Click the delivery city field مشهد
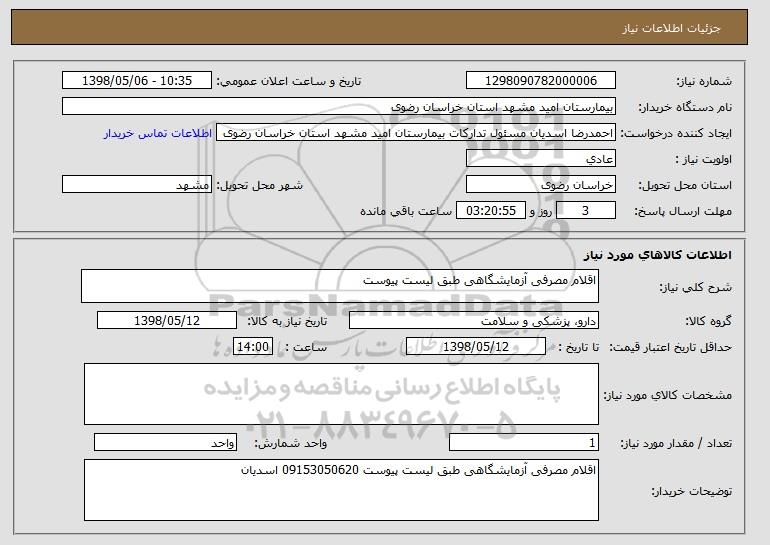Image resolution: width=770 pixels, height=545 pixels. [x=137, y=185]
